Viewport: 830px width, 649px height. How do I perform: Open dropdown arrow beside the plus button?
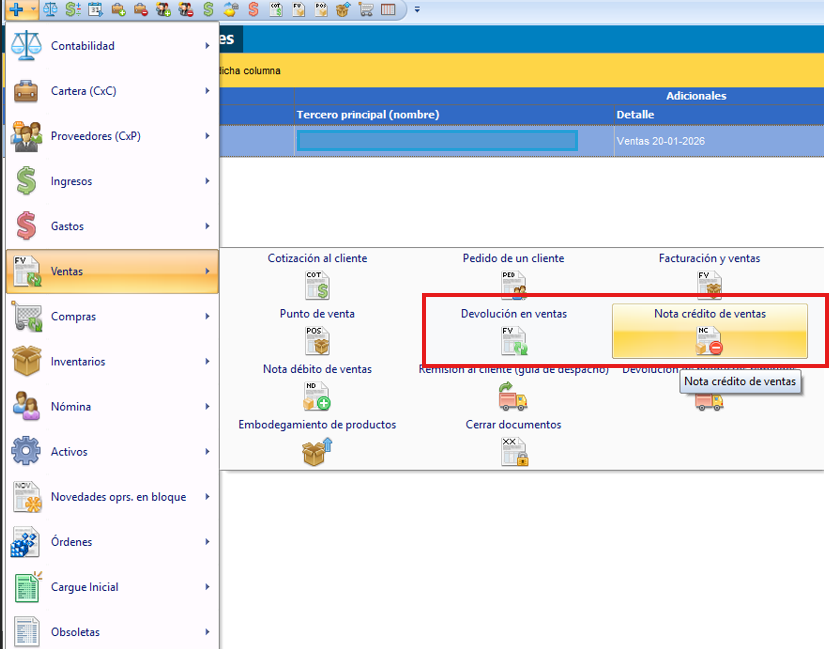click(x=33, y=10)
